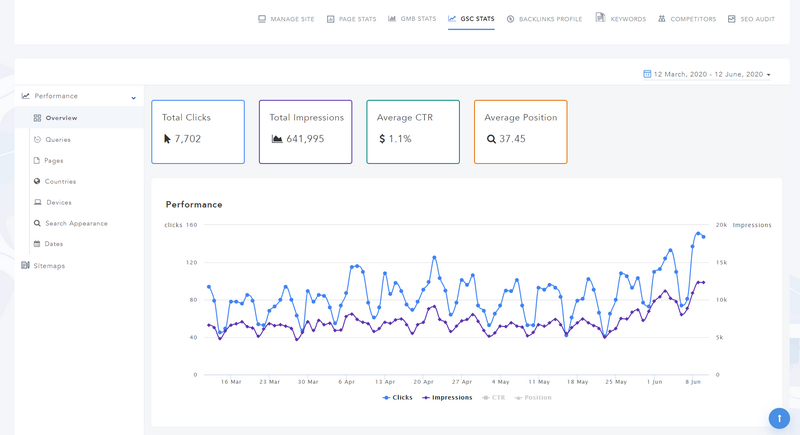
Task: Open Queries in the sidebar
Action: pos(58,140)
